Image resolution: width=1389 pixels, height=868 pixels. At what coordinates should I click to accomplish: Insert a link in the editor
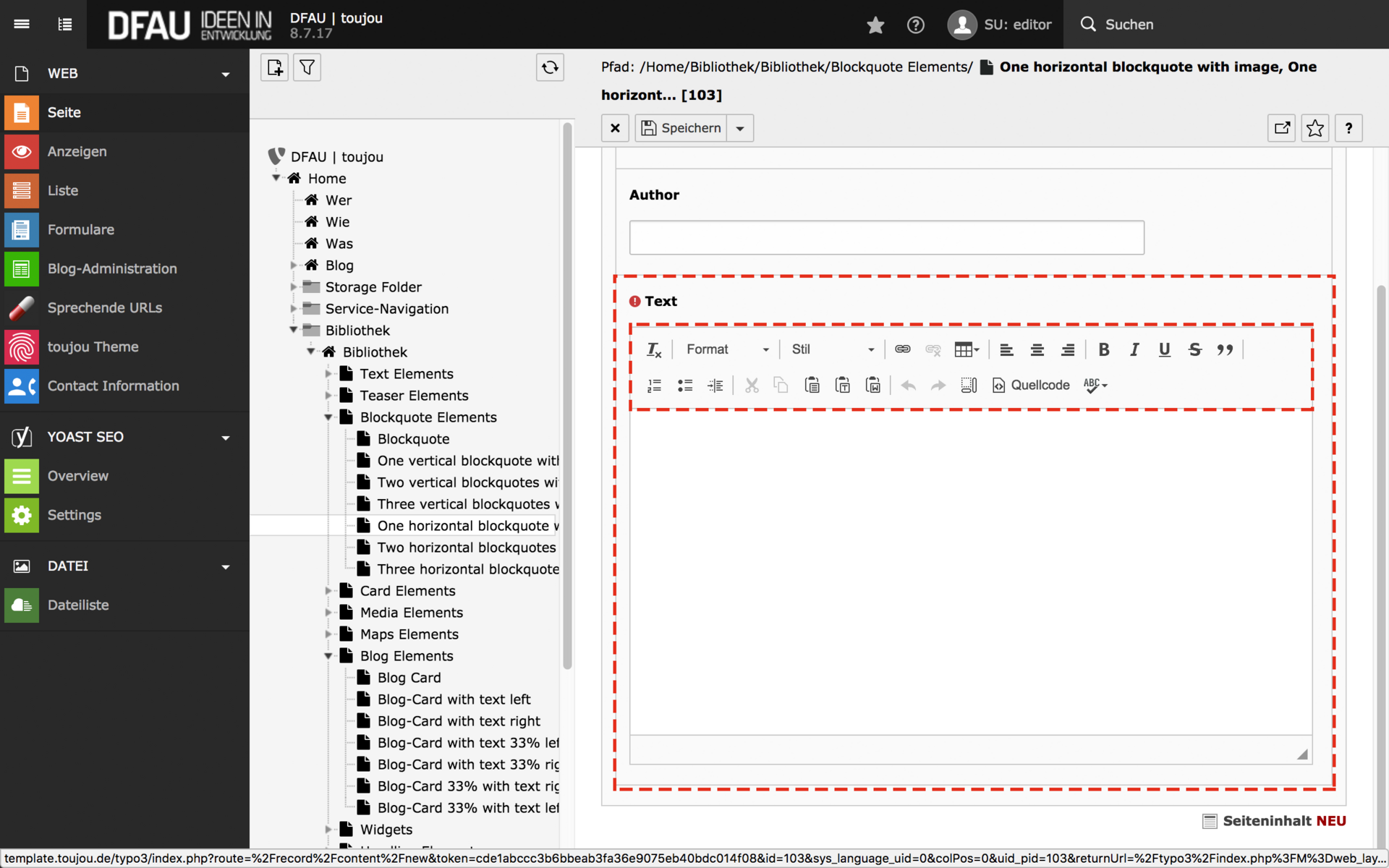click(x=902, y=349)
